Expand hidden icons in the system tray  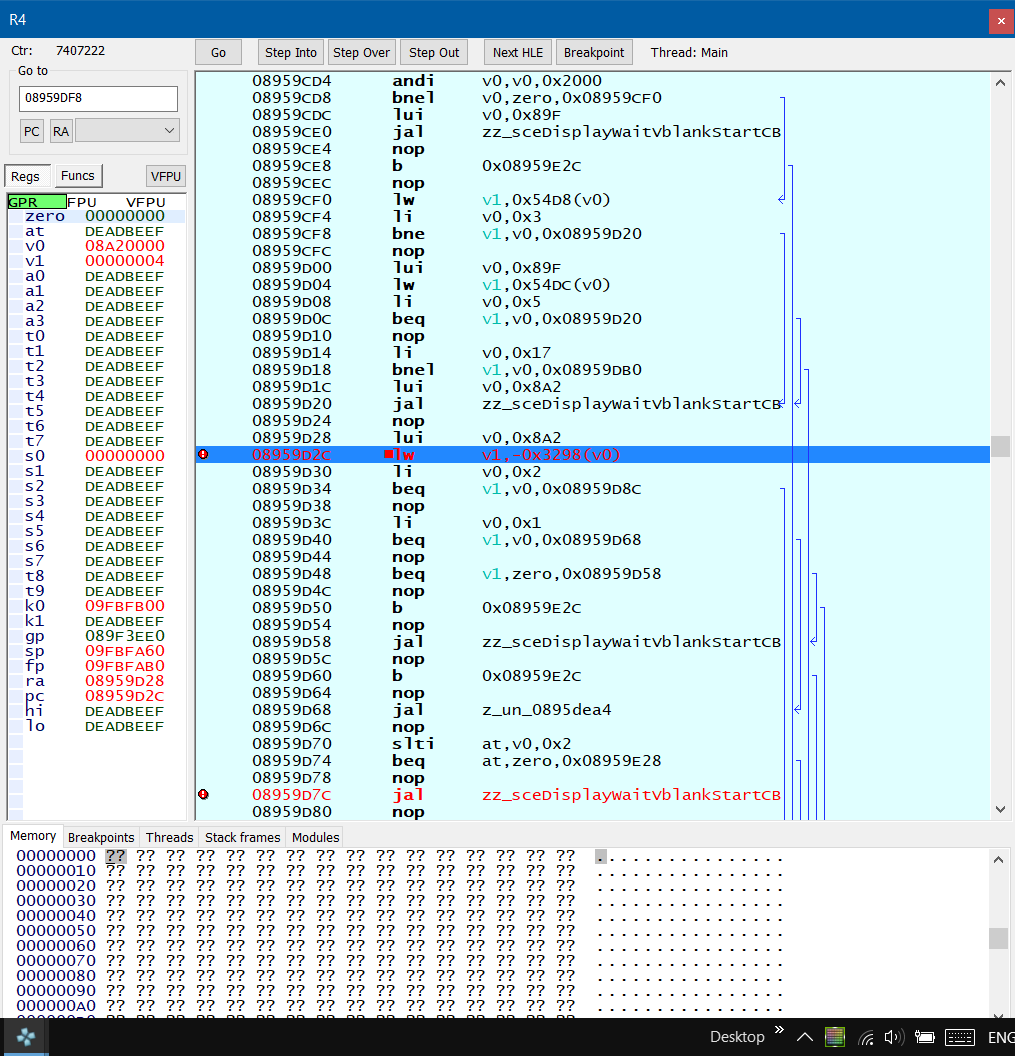click(x=804, y=1037)
